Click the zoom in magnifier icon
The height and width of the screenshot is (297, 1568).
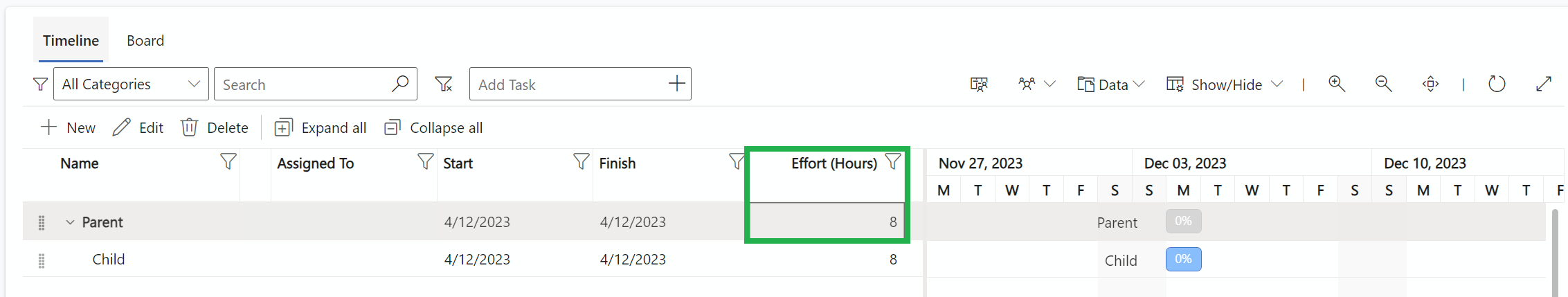tap(1337, 84)
